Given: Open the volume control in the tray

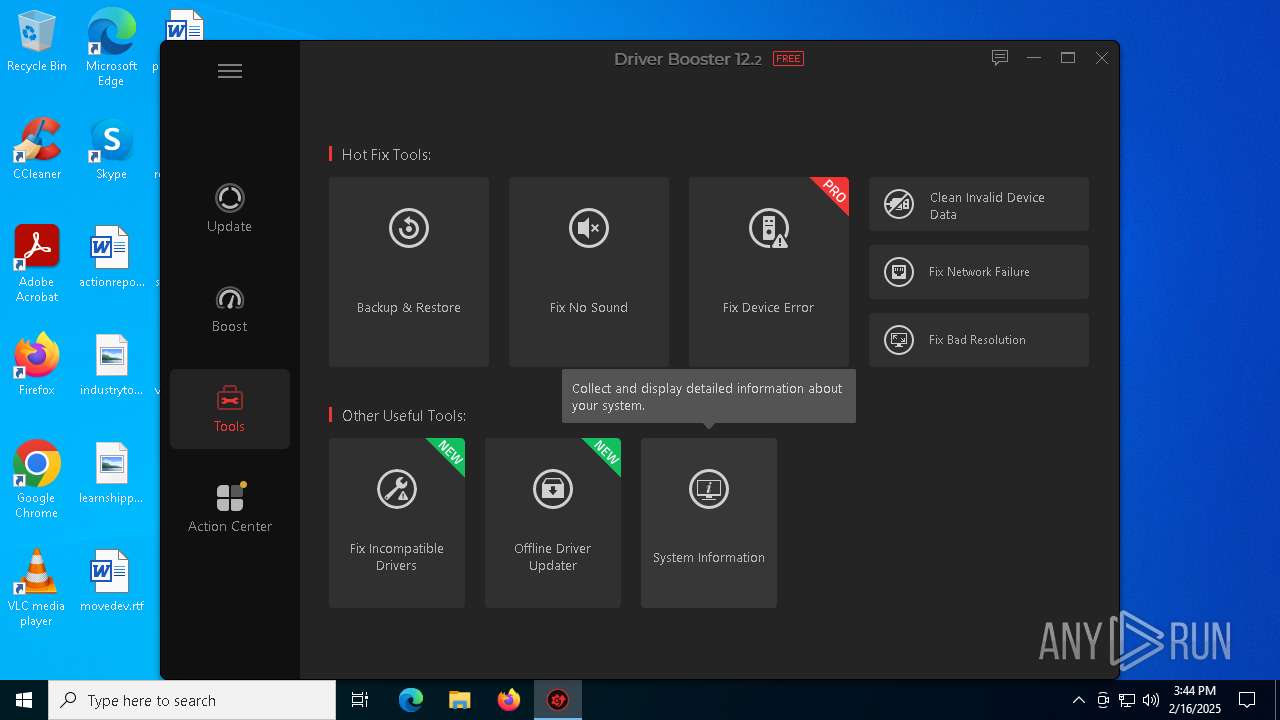Looking at the screenshot, I should coord(1151,700).
